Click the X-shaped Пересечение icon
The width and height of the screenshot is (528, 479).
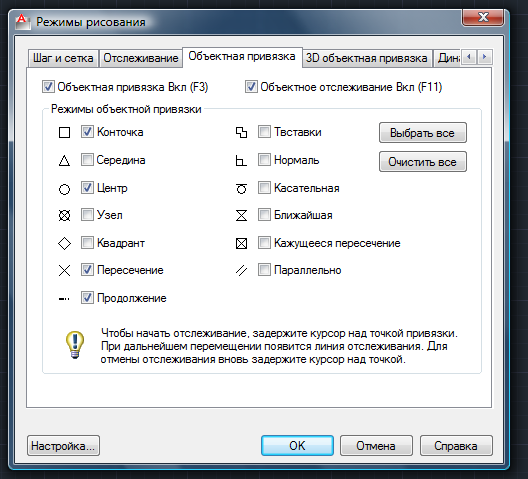coord(64,270)
